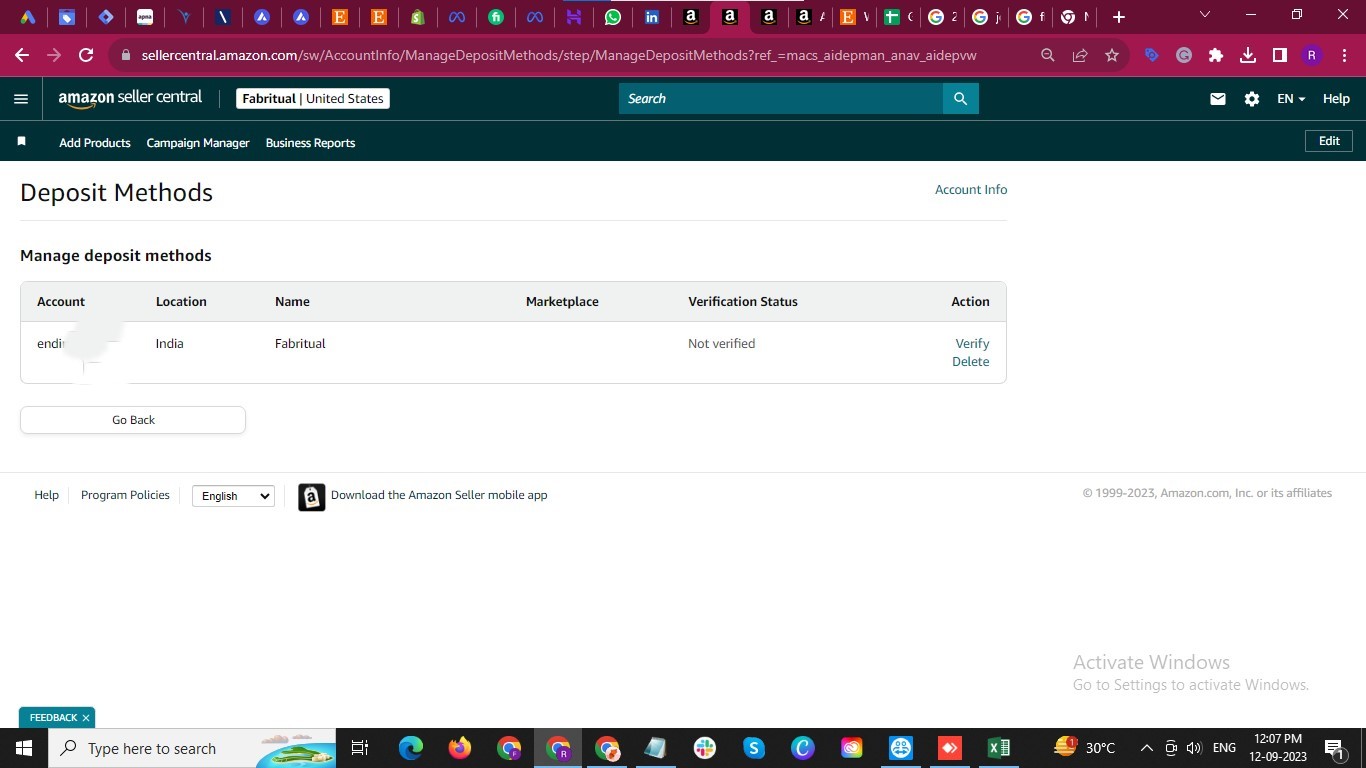The width and height of the screenshot is (1366, 768).
Task: Open the notification center icon
Action: pos(1334,748)
